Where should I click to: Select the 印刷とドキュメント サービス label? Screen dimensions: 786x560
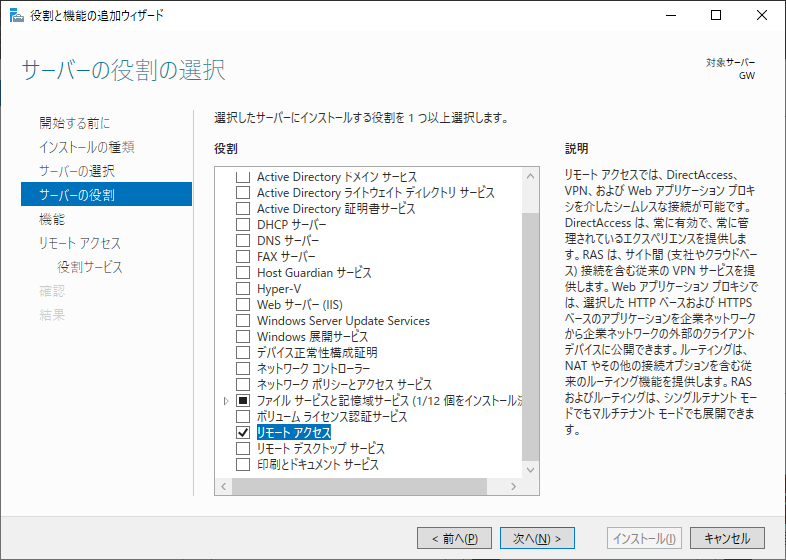pyautogui.click(x=318, y=464)
